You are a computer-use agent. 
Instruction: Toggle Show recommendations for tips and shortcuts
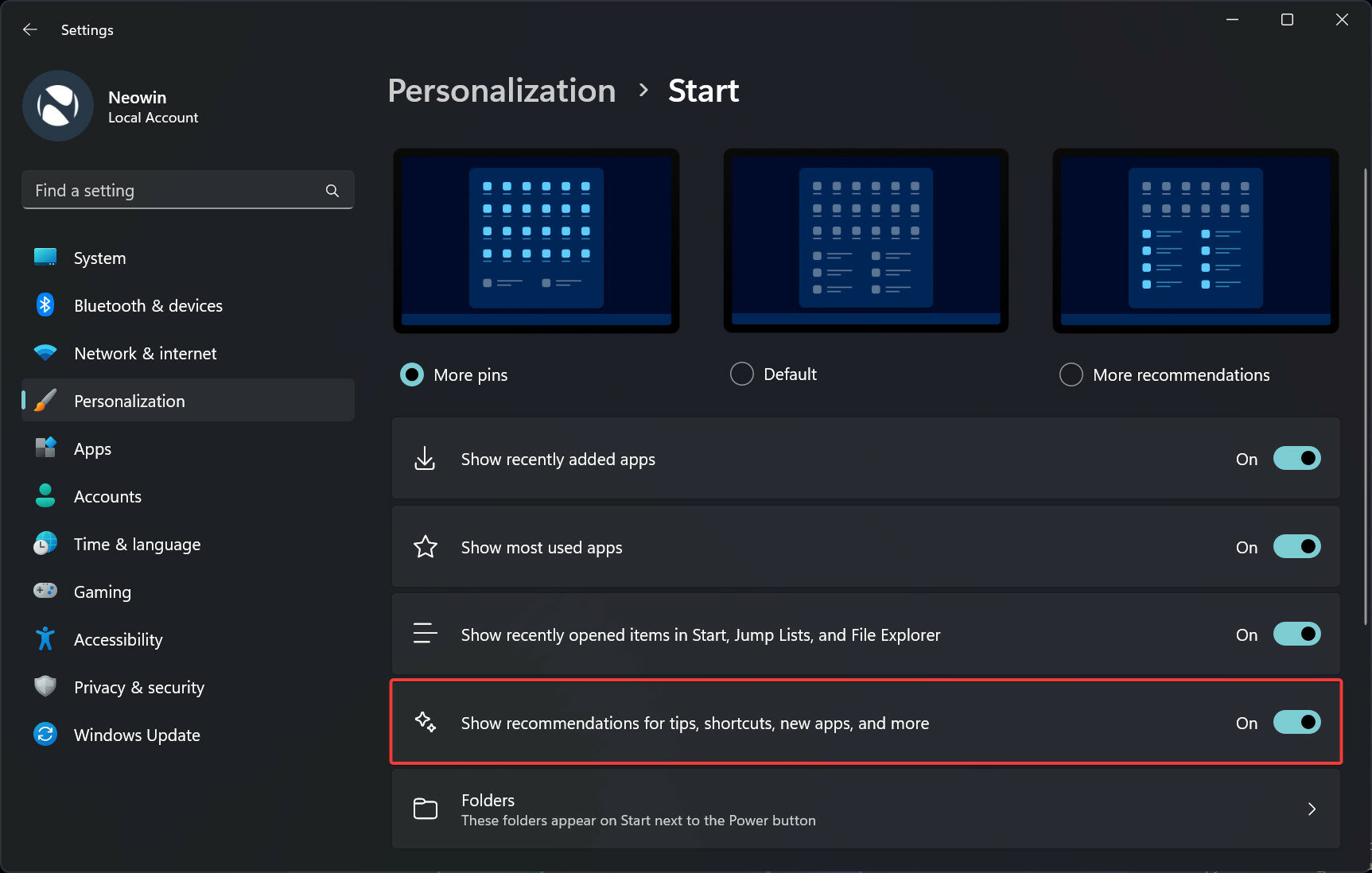point(1297,722)
